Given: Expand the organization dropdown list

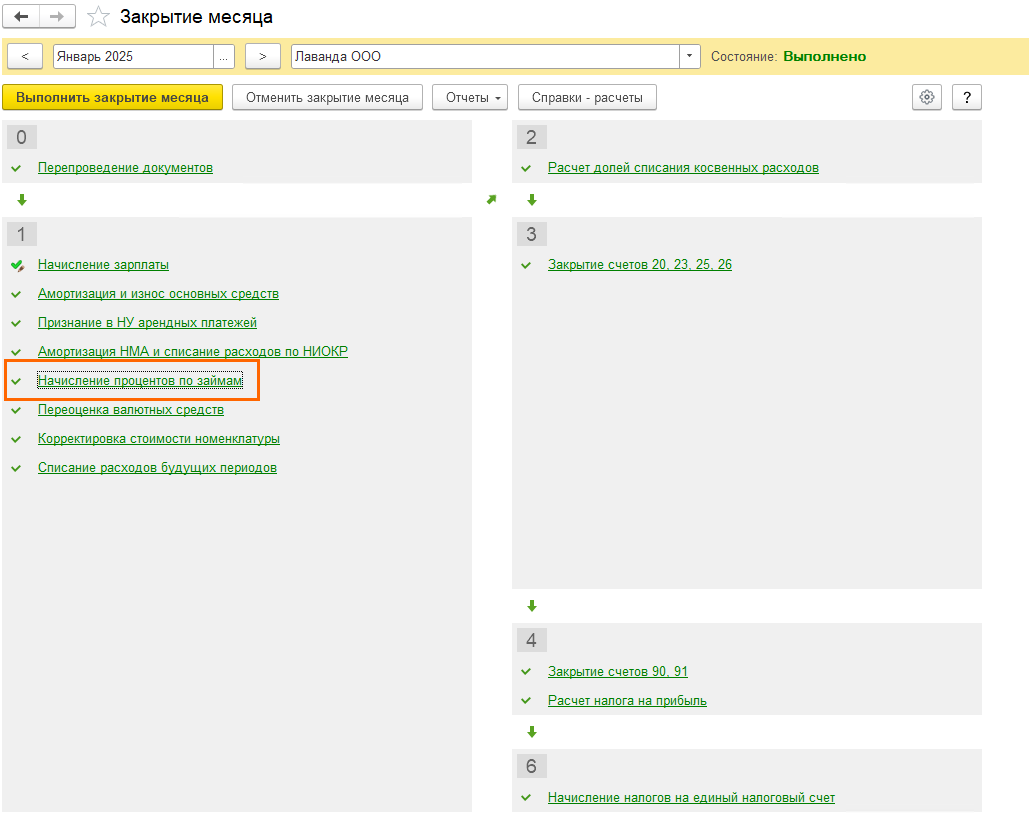Looking at the screenshot, I should click(689, 57).
